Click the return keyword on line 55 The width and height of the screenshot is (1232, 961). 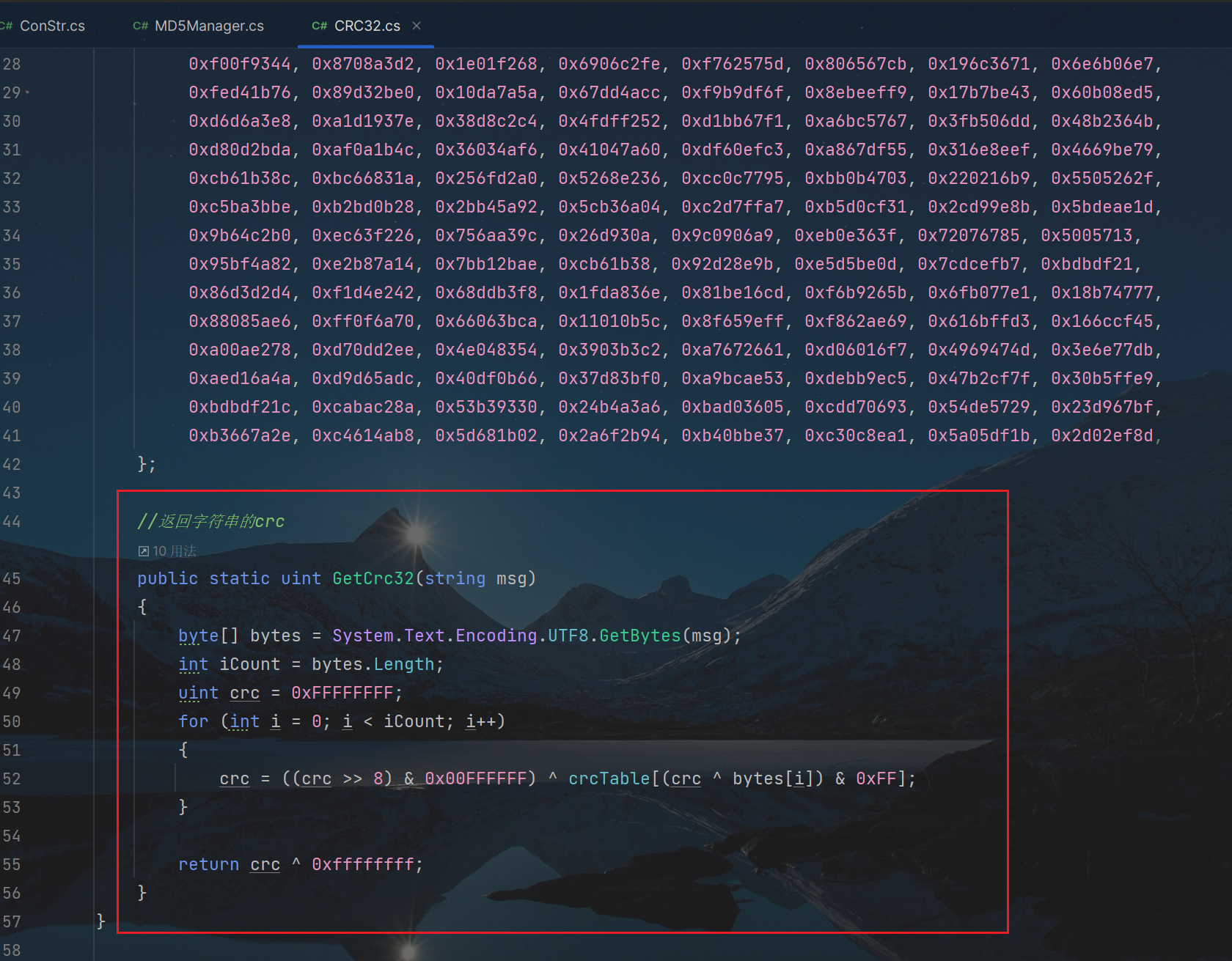click(209, 864)
